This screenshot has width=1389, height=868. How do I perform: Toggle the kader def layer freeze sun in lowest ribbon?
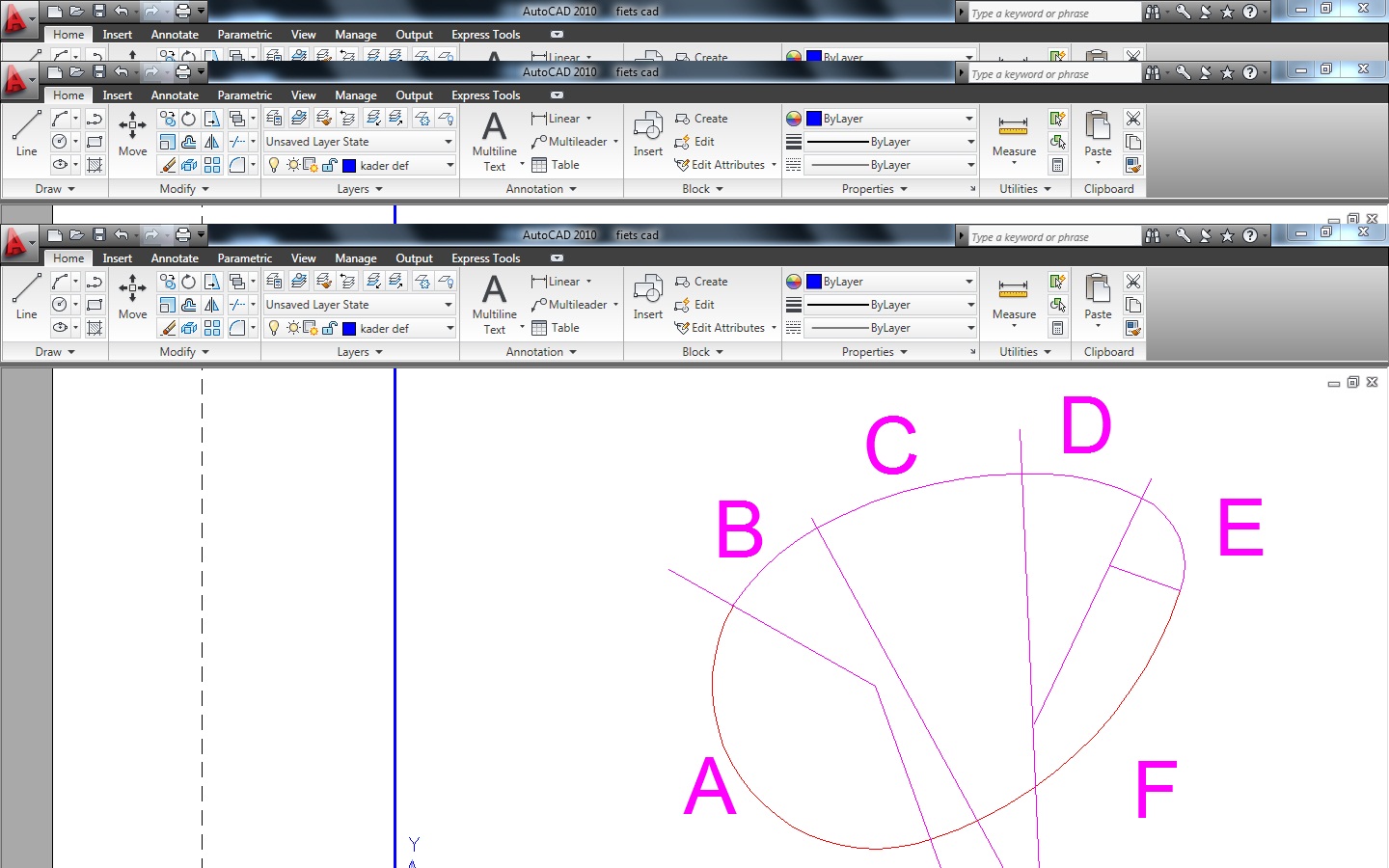(x=293, y=328)
